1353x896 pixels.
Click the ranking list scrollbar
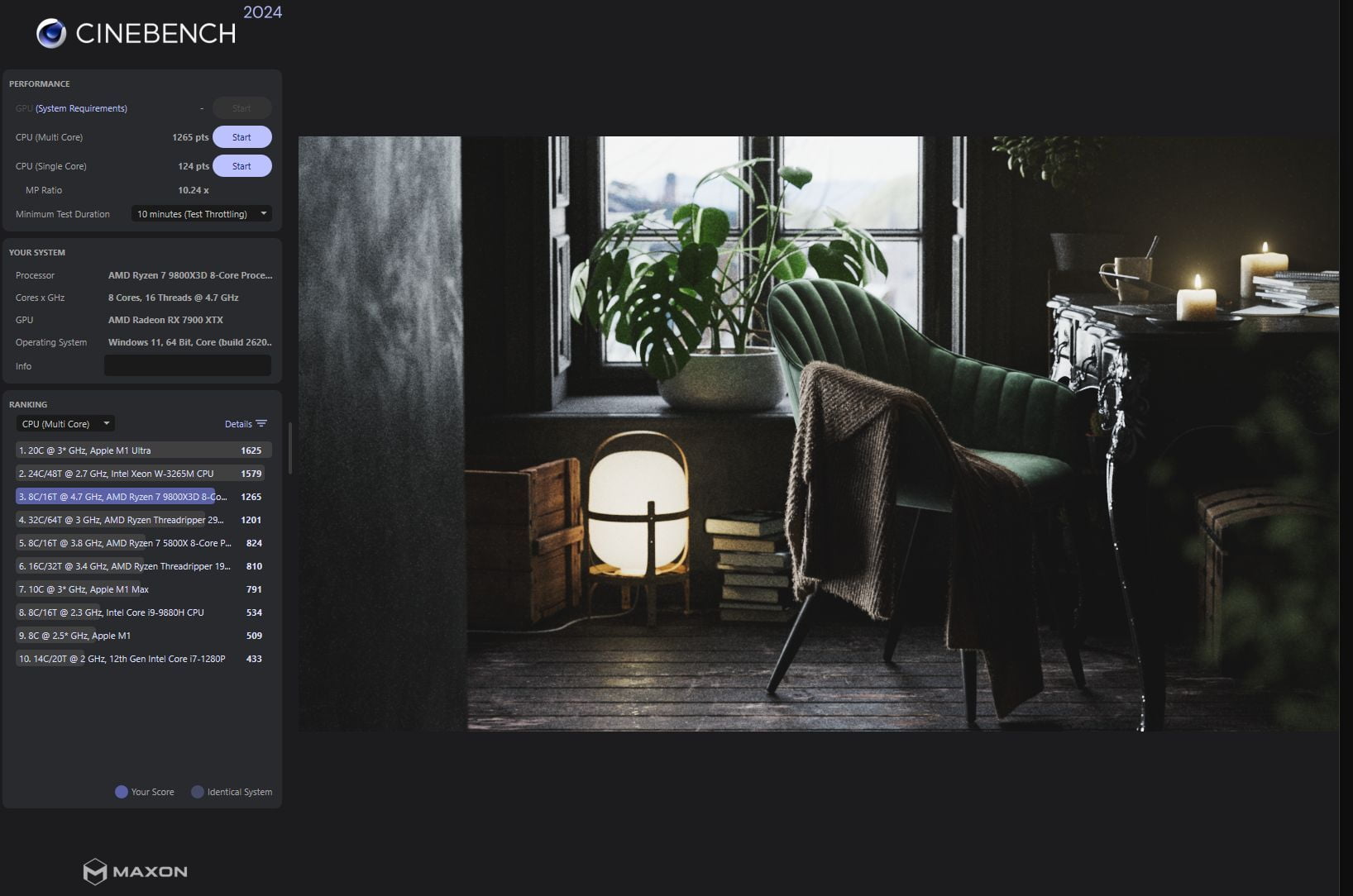click(289, 448)
